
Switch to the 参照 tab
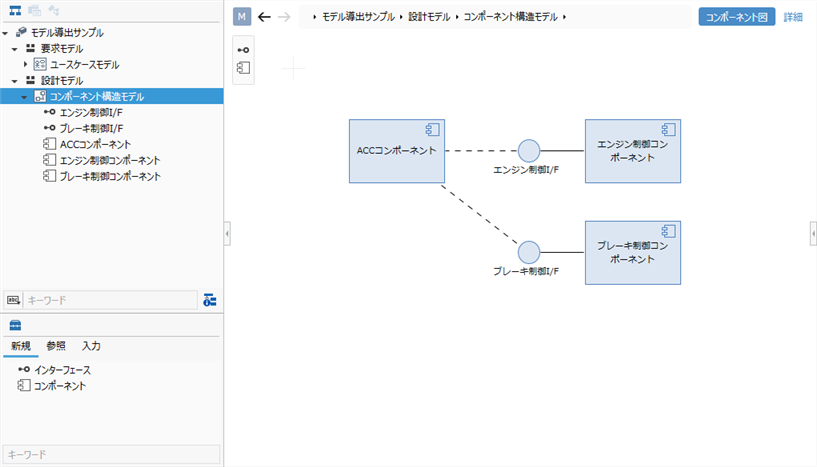(x=56, y=346)
